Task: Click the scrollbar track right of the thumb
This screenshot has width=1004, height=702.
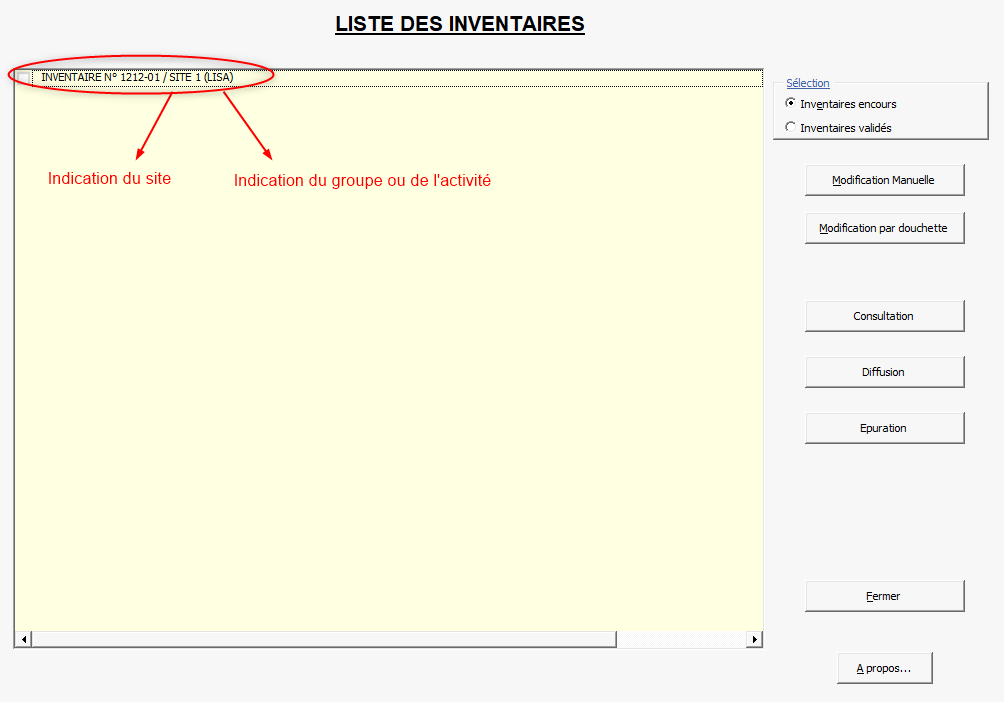Action: click(x=680, y=639)
